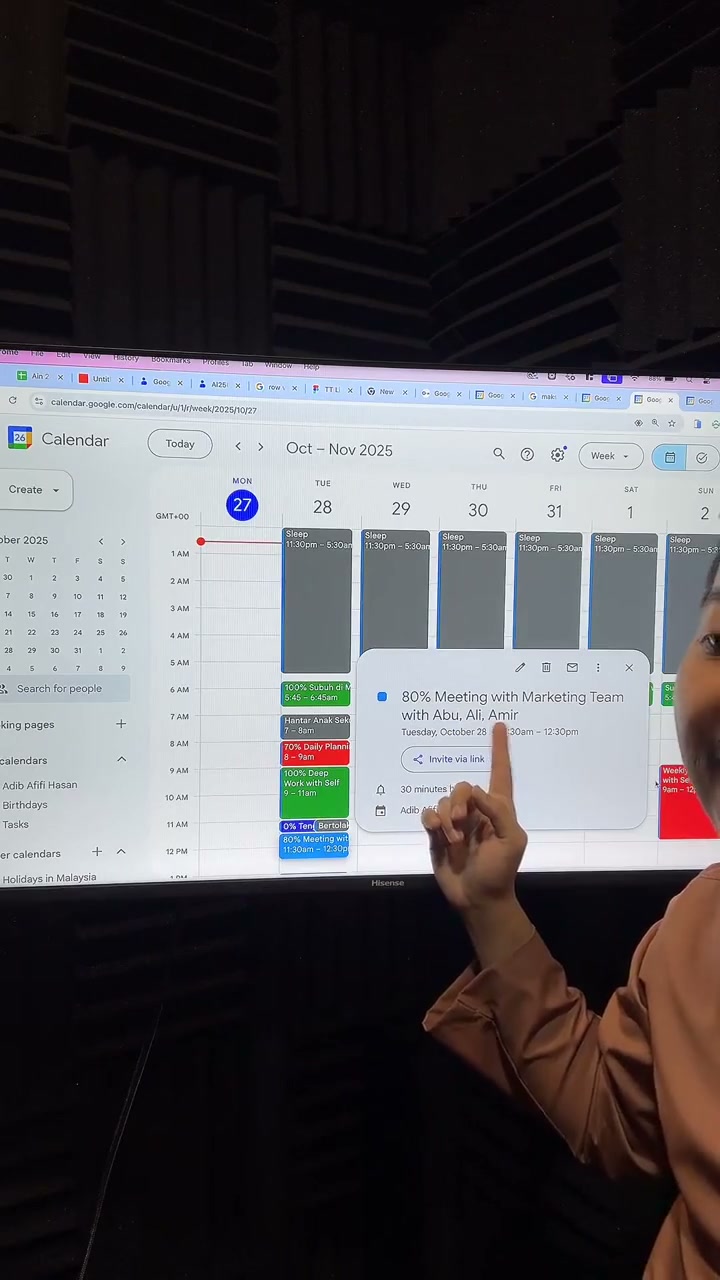Add a booking page plus icon
The image size is (720, 1280).
tap(121, 724)
